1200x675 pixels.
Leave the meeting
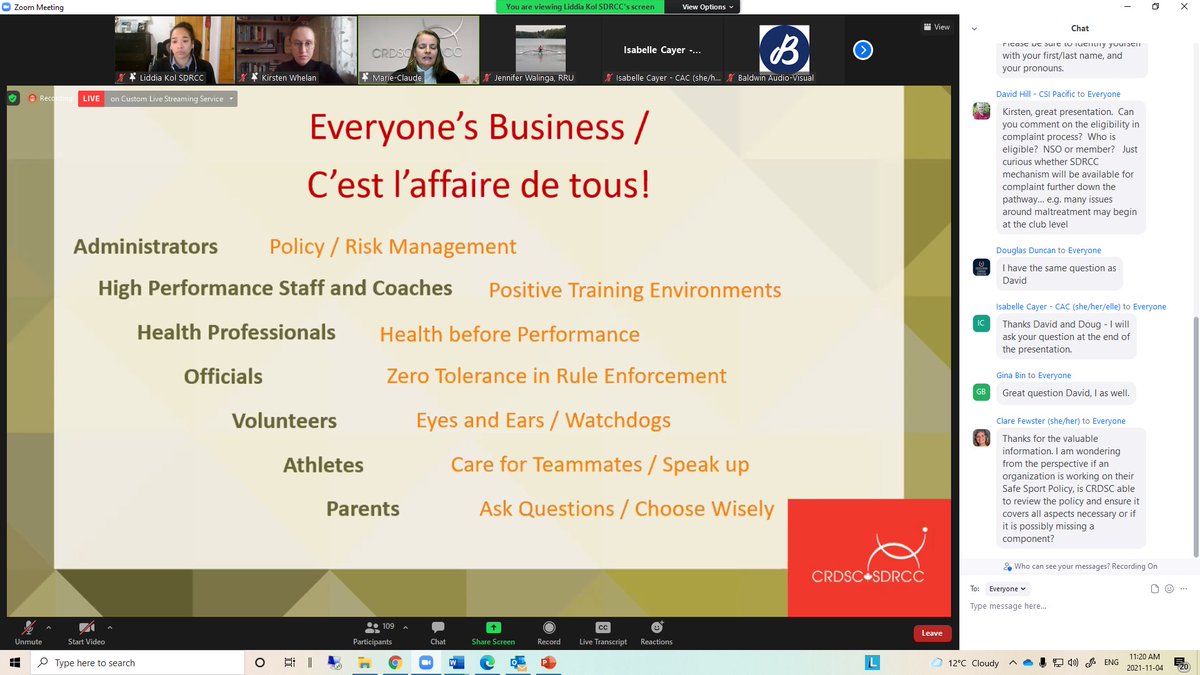click(x=932, y=633)
